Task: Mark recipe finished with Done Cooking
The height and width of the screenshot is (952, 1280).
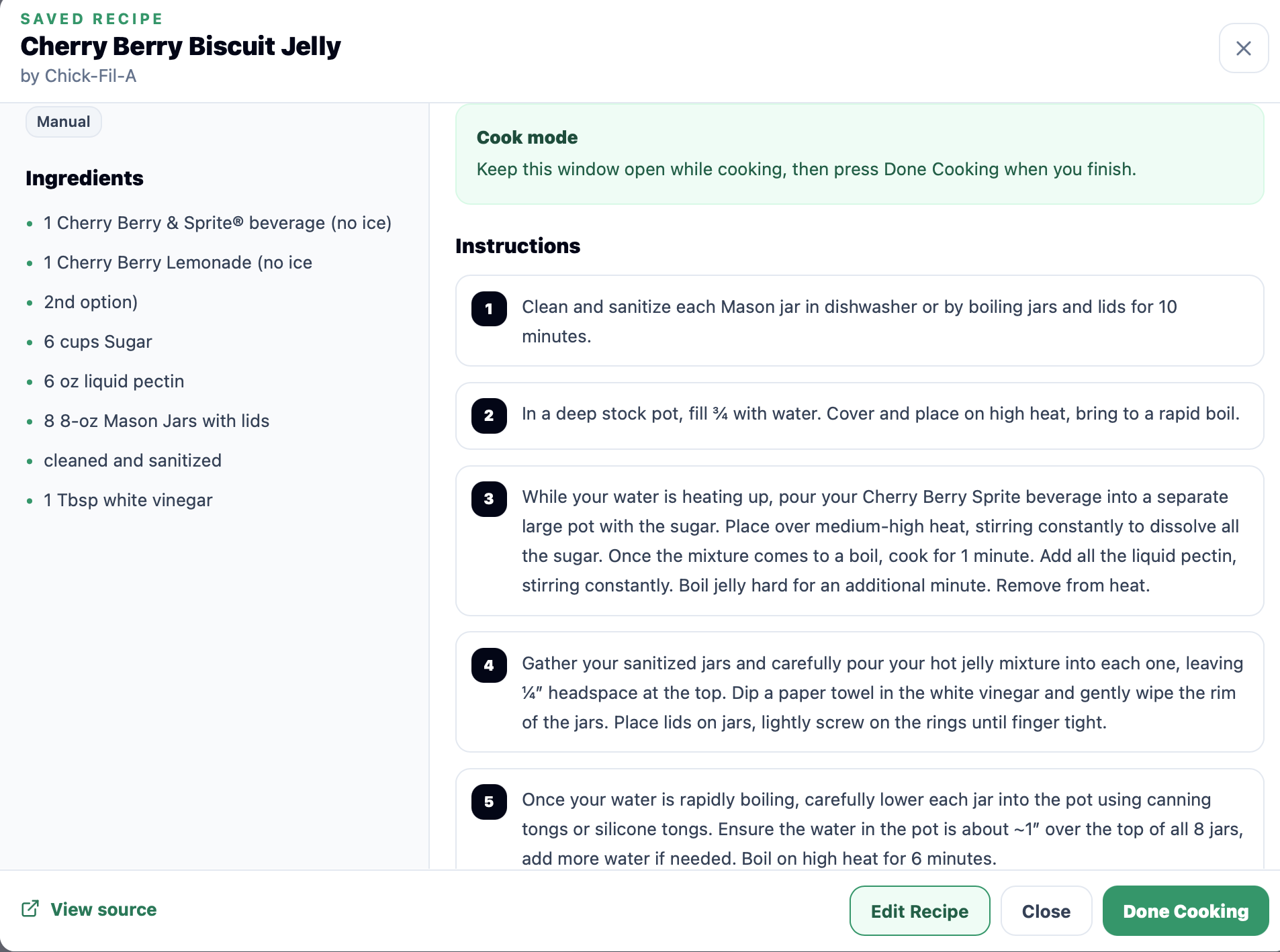Action: (1185, 911)
